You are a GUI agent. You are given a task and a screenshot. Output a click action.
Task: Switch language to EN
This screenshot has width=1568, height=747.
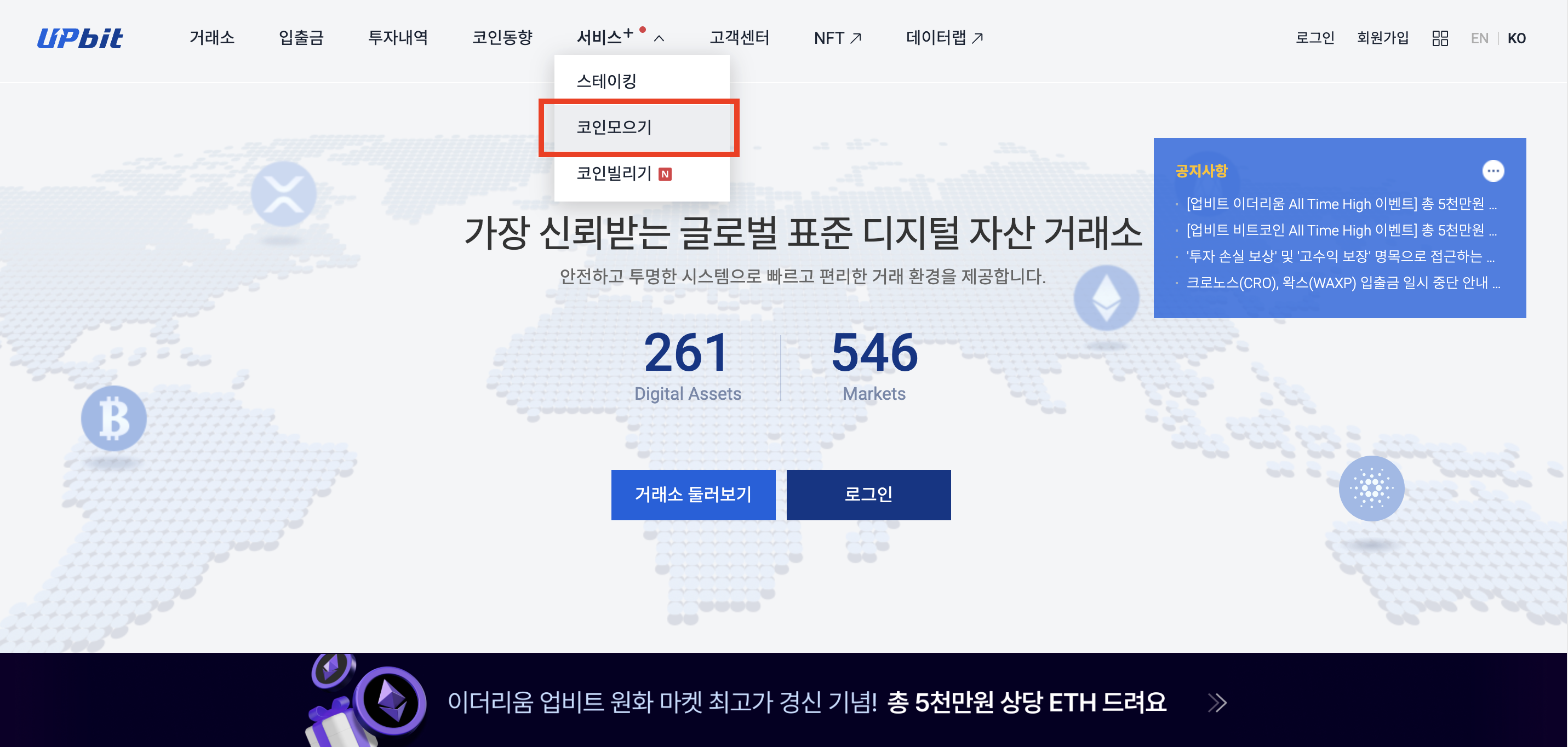1479,38
